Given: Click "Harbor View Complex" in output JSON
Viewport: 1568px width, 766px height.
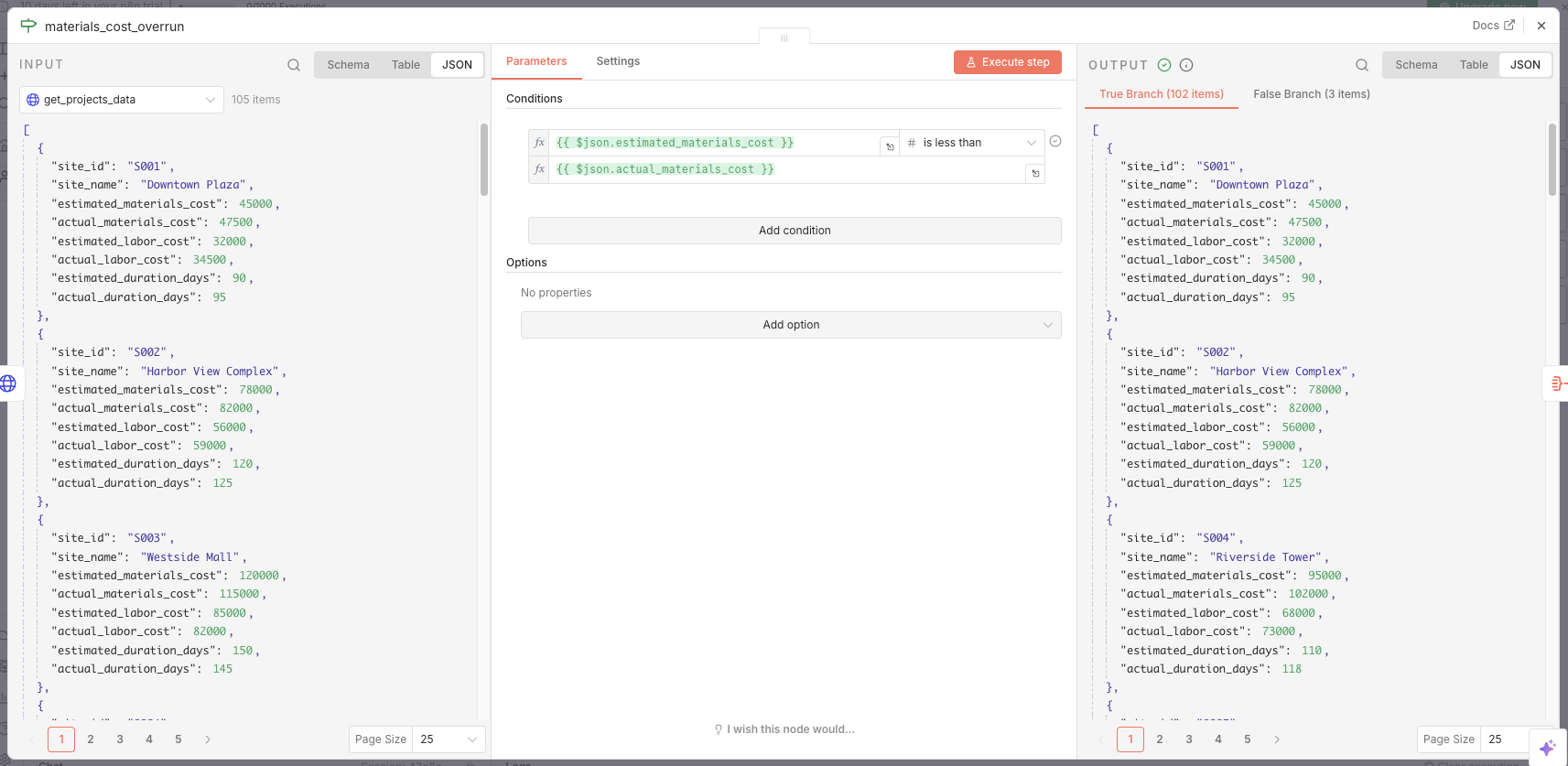Looking at the screenshot, I should 1280,372.
